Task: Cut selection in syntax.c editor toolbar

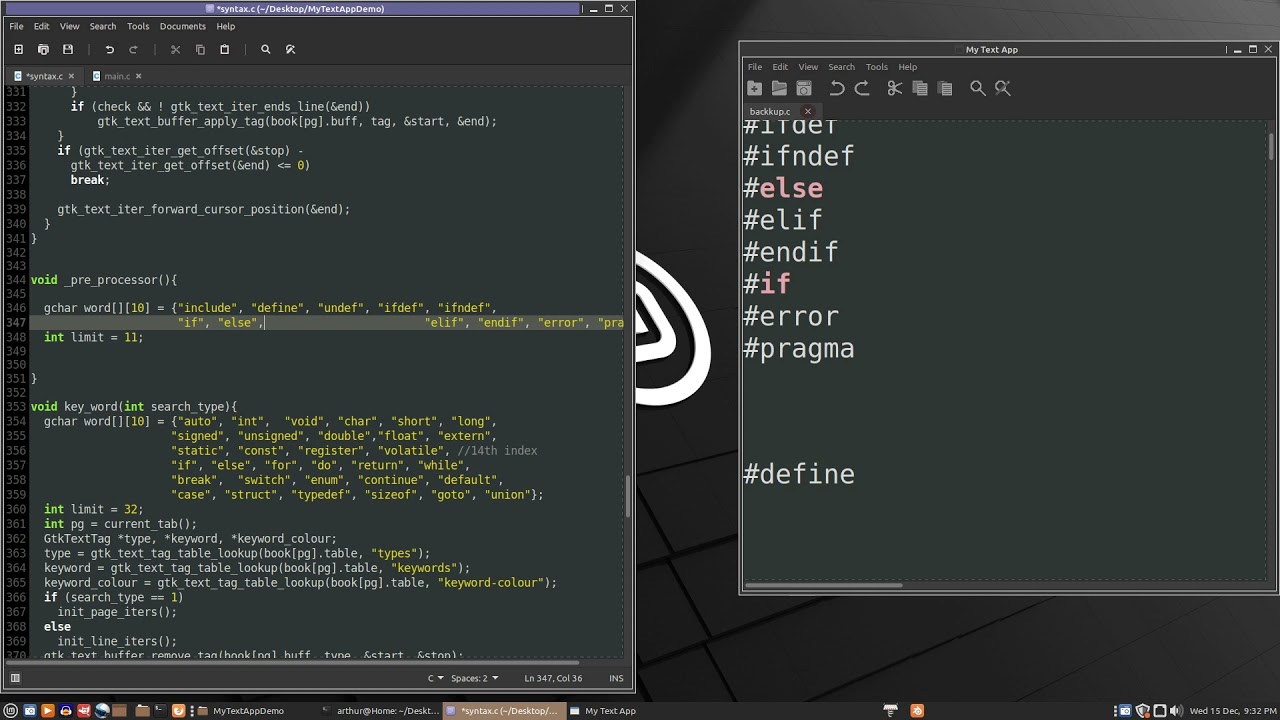Action: click(175, 49)
